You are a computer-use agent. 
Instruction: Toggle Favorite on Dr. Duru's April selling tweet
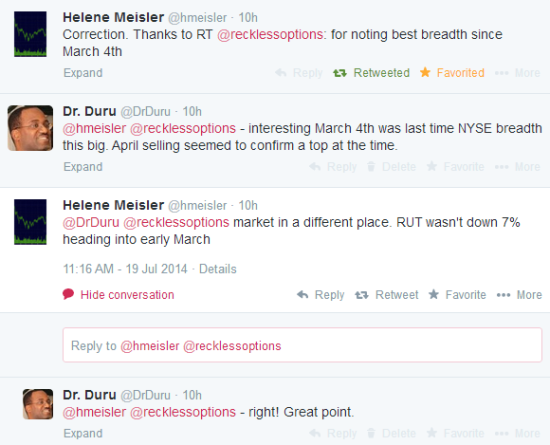pyautogui.click(x=455, y=167)
